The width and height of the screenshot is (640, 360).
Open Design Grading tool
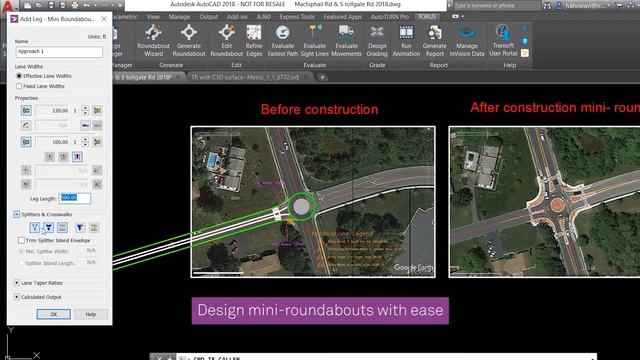click(x=377, y=40)
